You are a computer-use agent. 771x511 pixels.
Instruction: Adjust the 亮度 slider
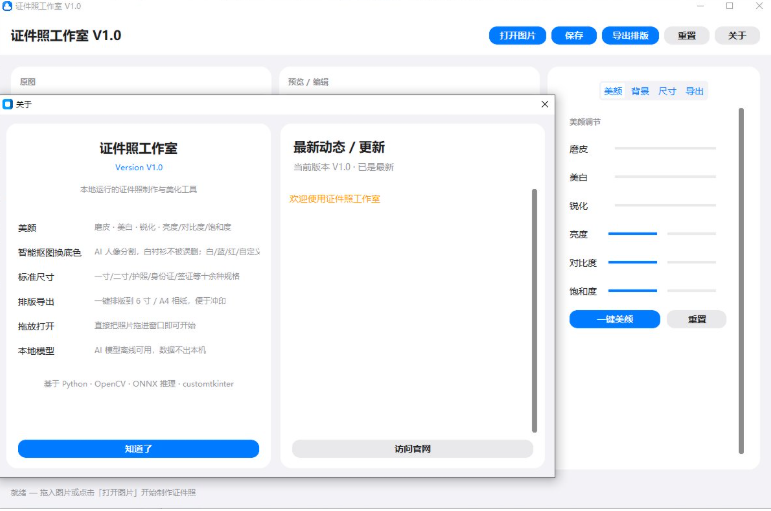click(662, 234)
